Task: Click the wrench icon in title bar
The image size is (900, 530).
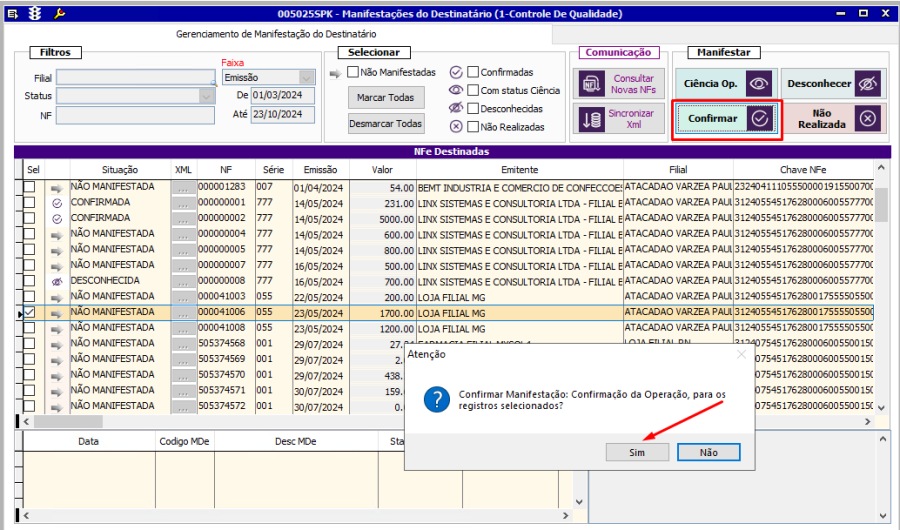Action: [59, 13]
